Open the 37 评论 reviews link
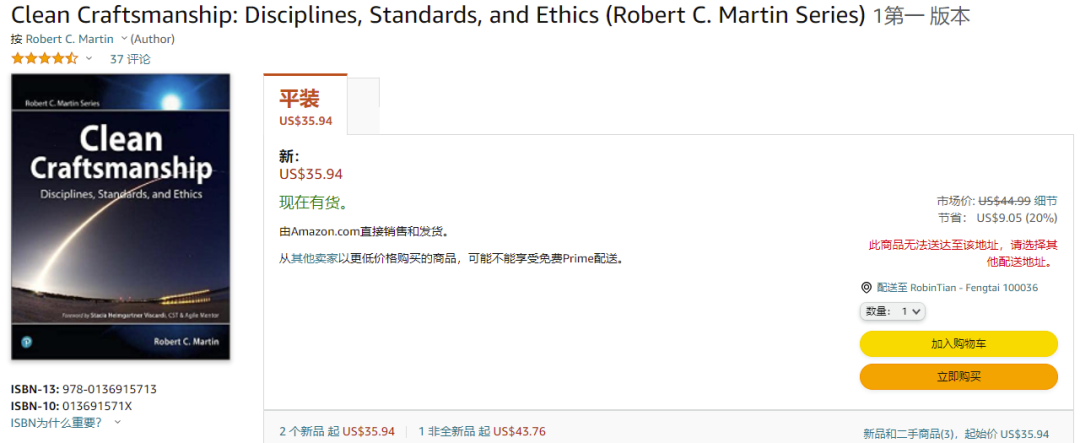This screenshot has width=1080, height=443. pos(130,59)
